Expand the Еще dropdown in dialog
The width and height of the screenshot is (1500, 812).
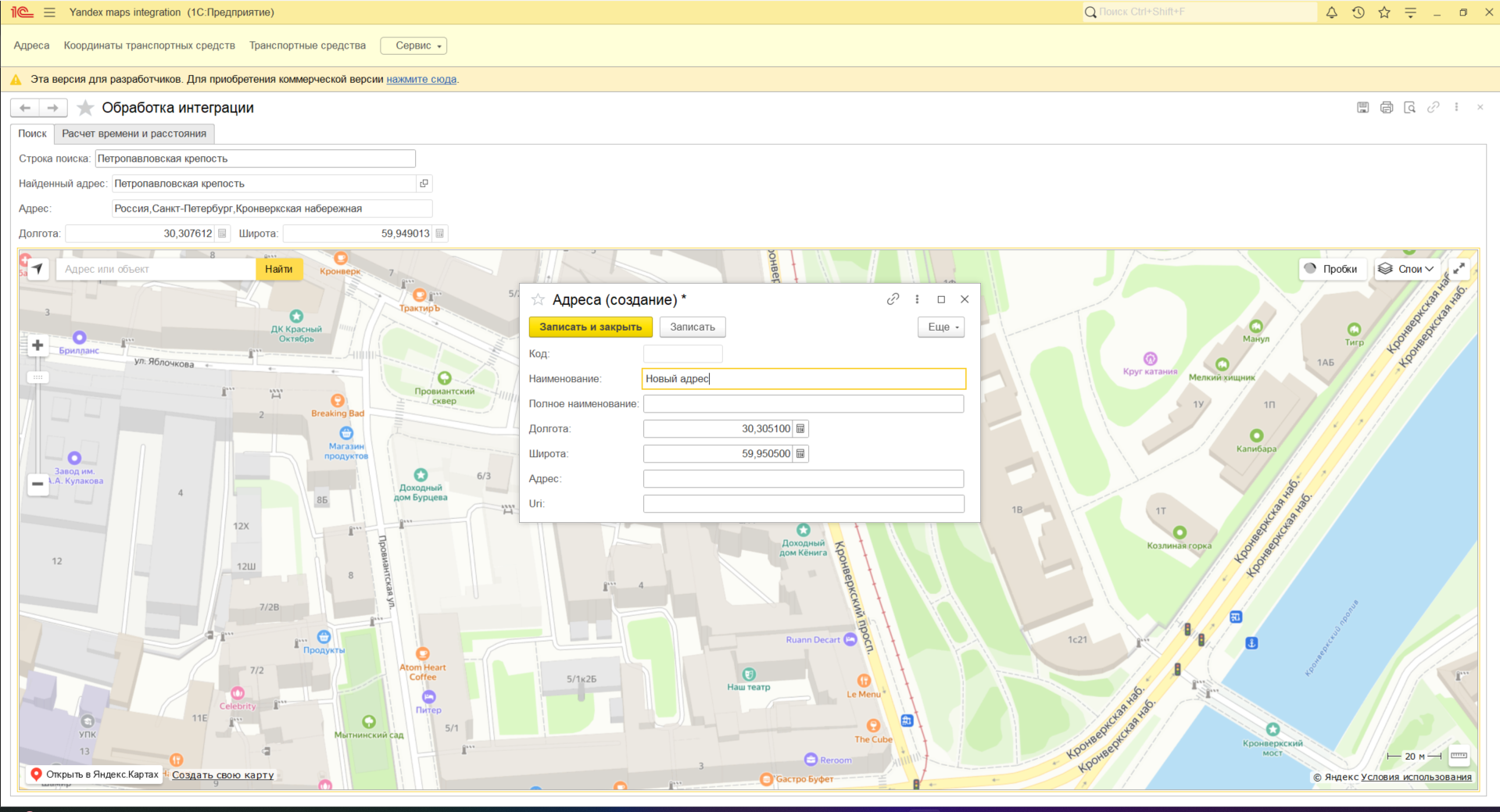click(941, 327)
